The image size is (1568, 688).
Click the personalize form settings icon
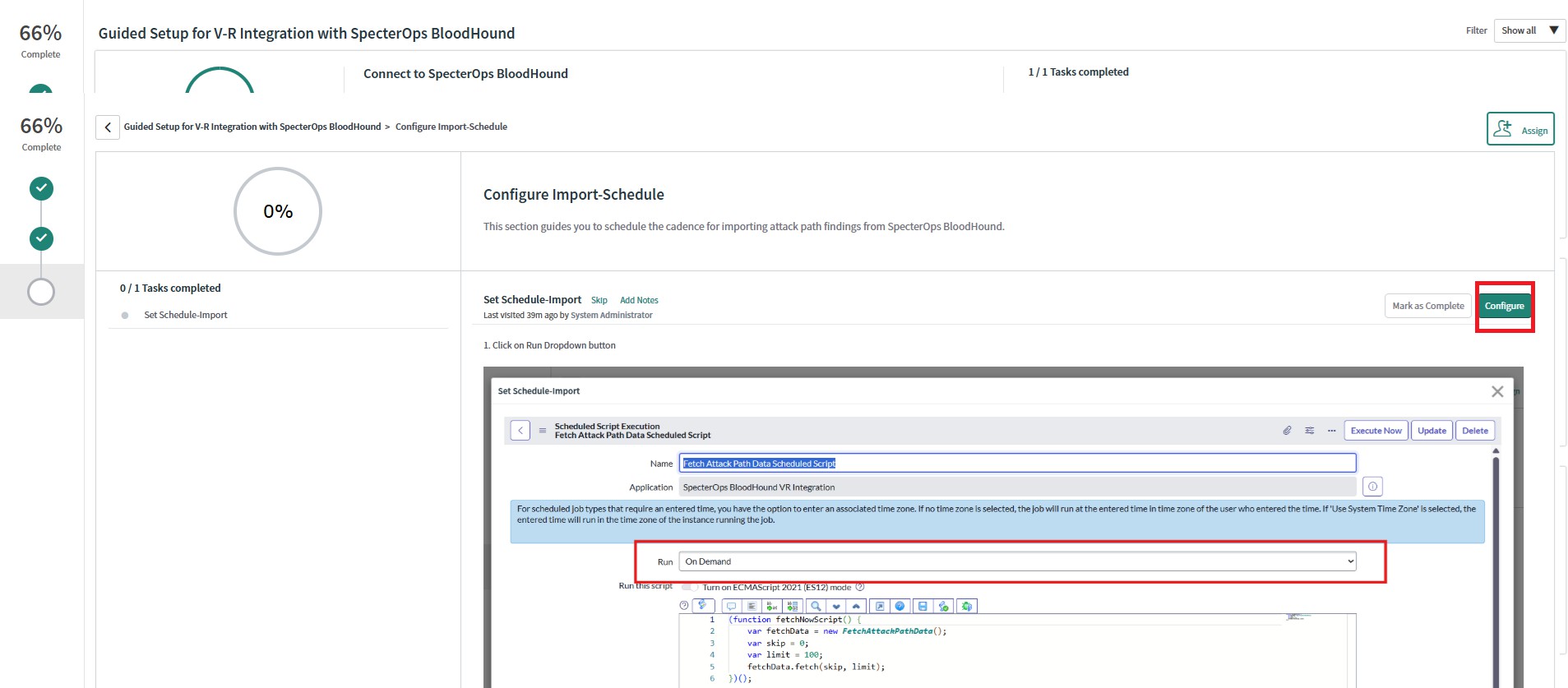point(1309,431)
